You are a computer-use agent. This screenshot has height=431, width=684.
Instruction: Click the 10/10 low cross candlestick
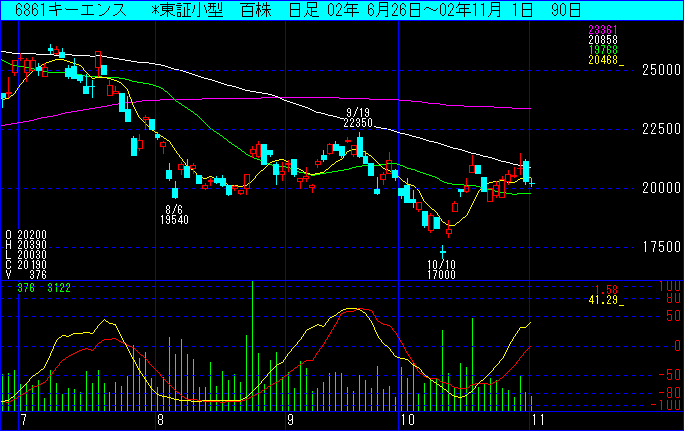click(x=443, y=252)
